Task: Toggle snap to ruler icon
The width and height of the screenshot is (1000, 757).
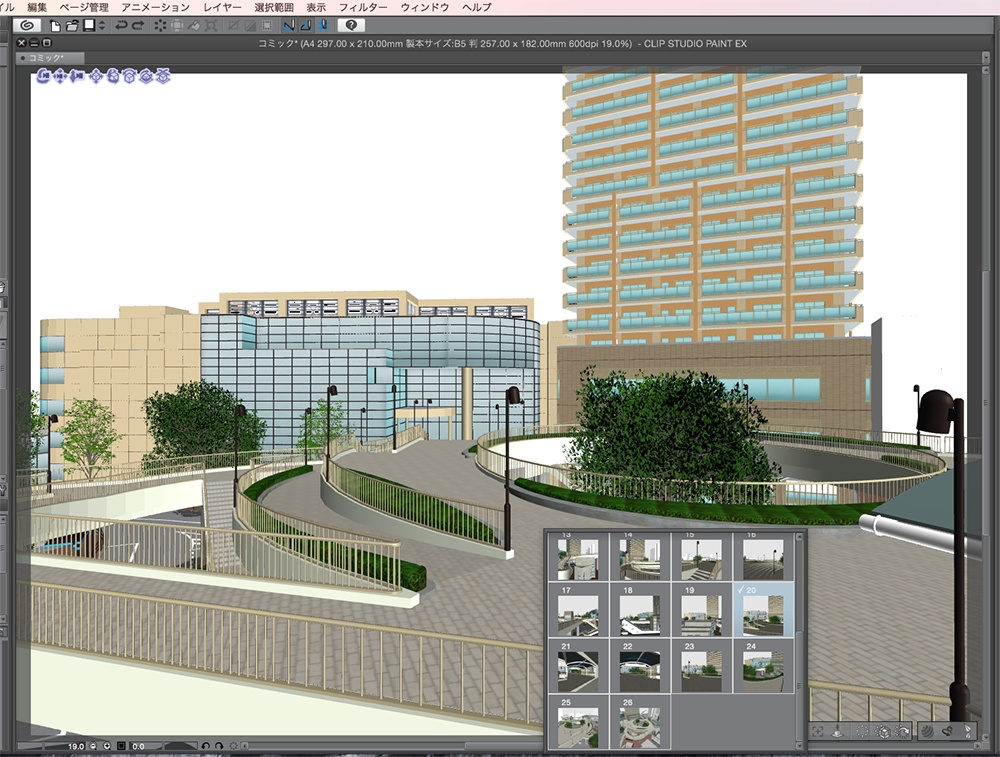Action: click(289, 26)
